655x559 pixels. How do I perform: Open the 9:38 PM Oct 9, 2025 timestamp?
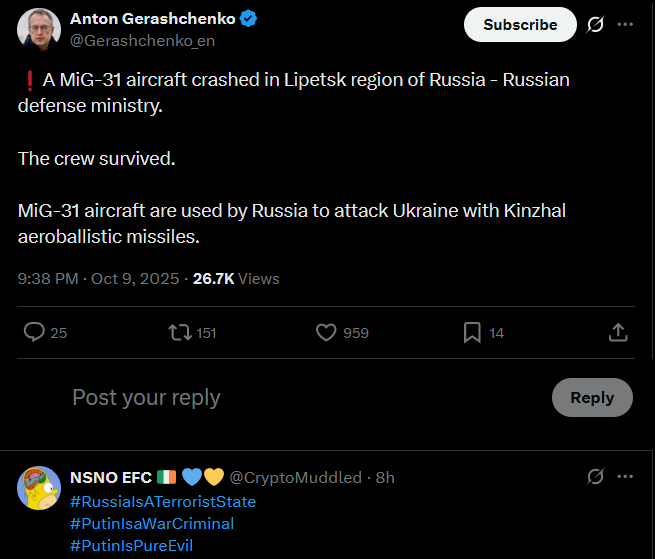[100, 278]
